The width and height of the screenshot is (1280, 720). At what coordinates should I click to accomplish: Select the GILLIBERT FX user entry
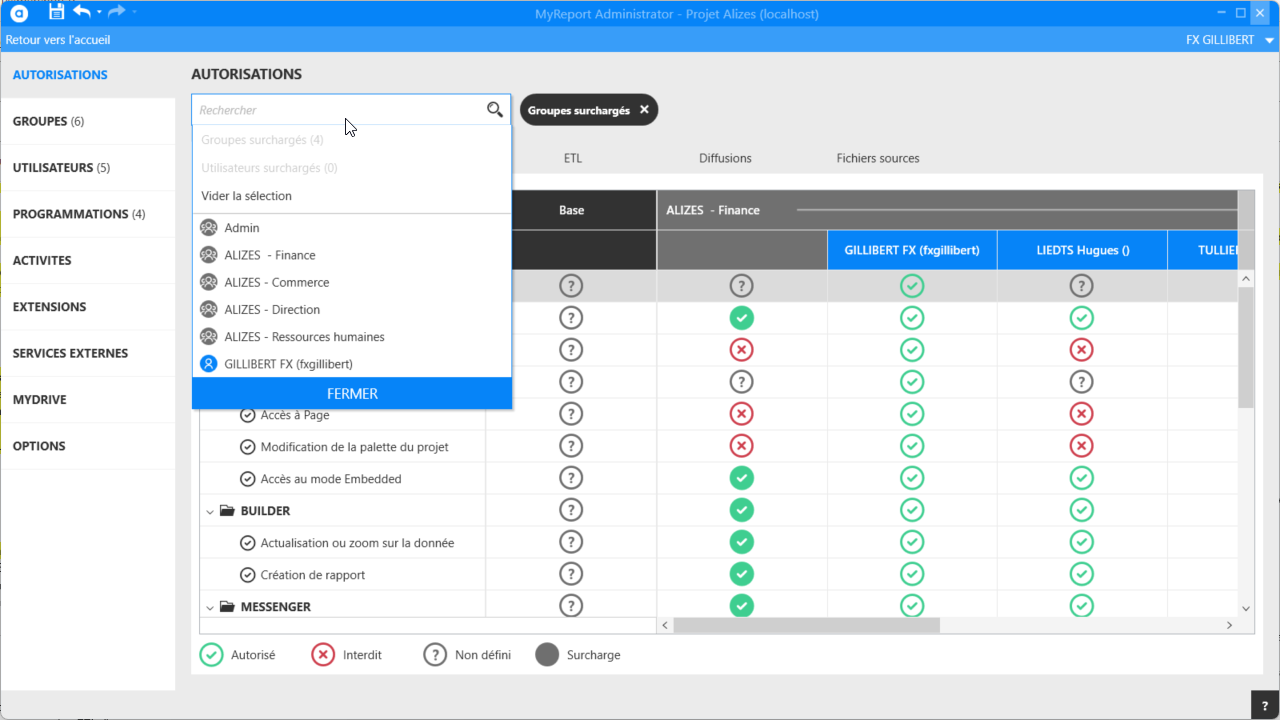(x=288, y=364)
